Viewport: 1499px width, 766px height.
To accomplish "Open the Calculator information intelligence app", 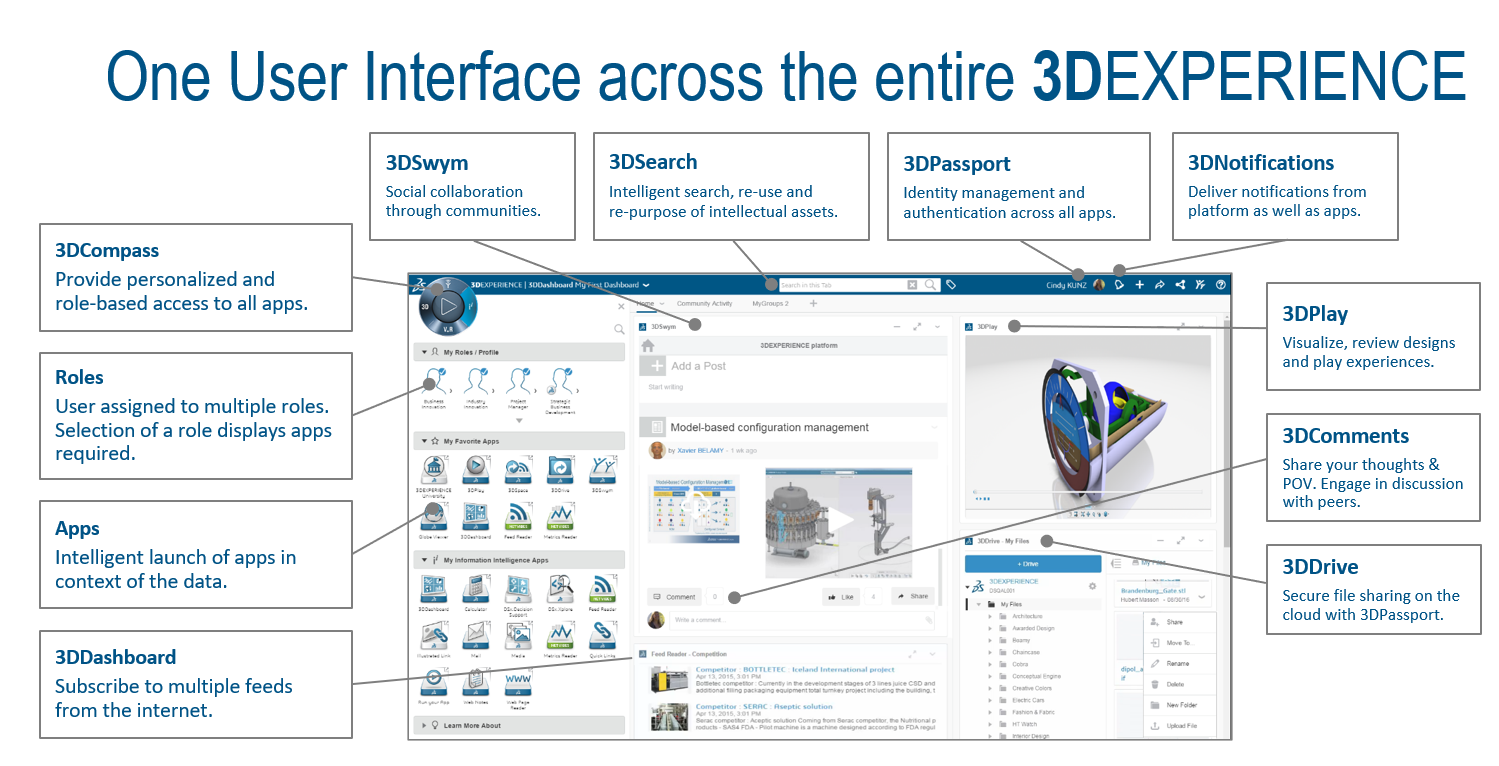I will click(x=475, y=588).
